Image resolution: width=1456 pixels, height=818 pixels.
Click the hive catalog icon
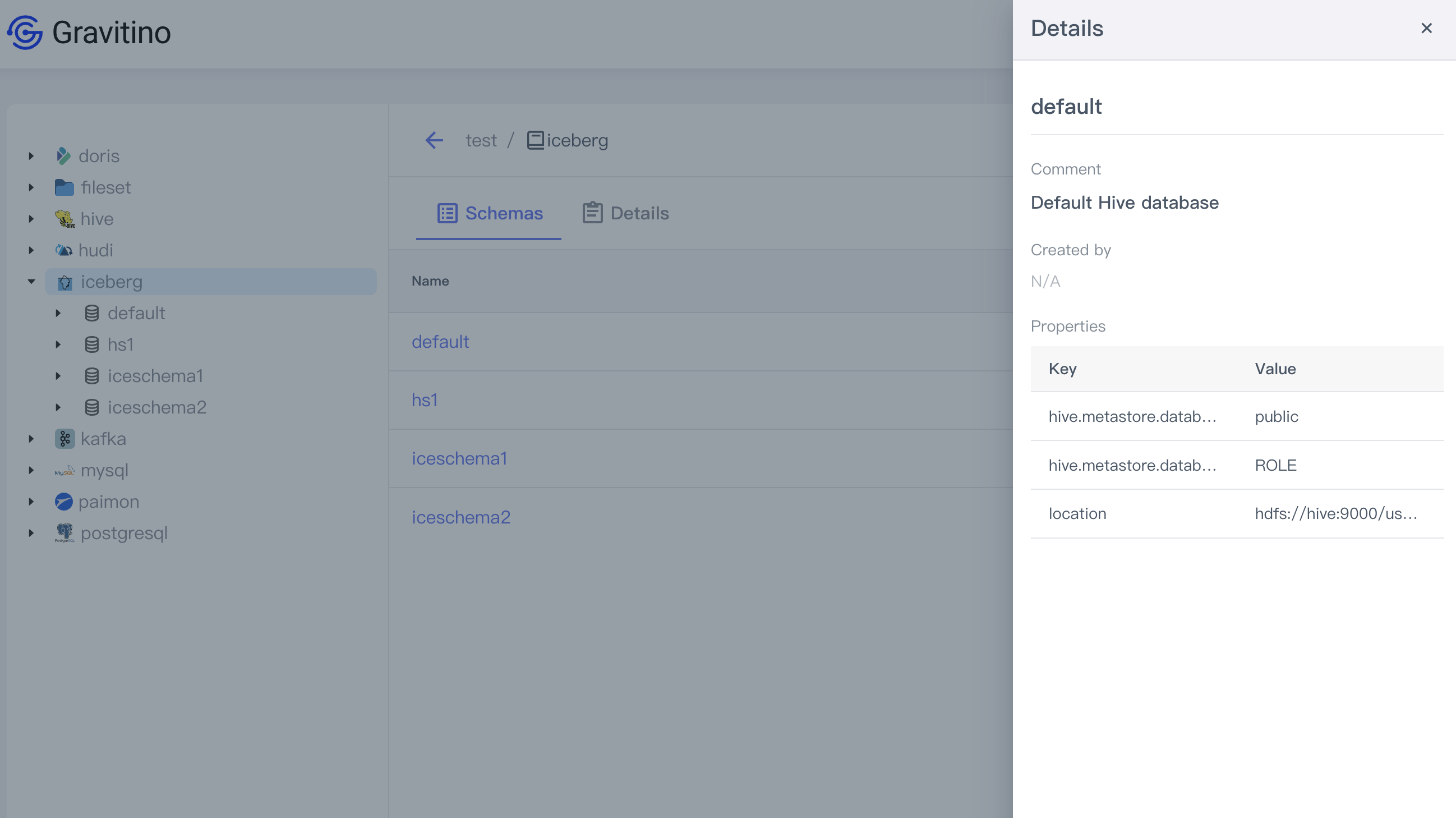pyautogui.click(x=64, y=218)
